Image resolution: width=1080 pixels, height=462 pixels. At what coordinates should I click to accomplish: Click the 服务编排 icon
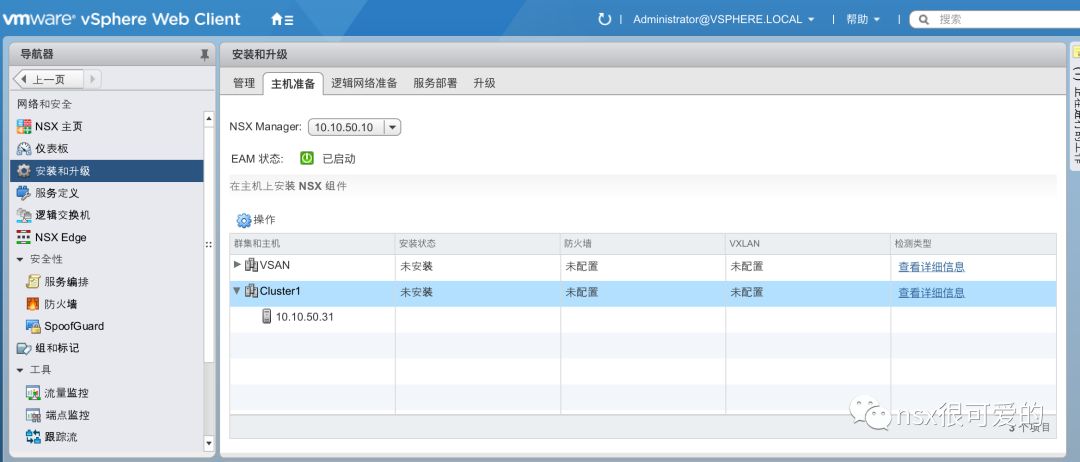33,282
